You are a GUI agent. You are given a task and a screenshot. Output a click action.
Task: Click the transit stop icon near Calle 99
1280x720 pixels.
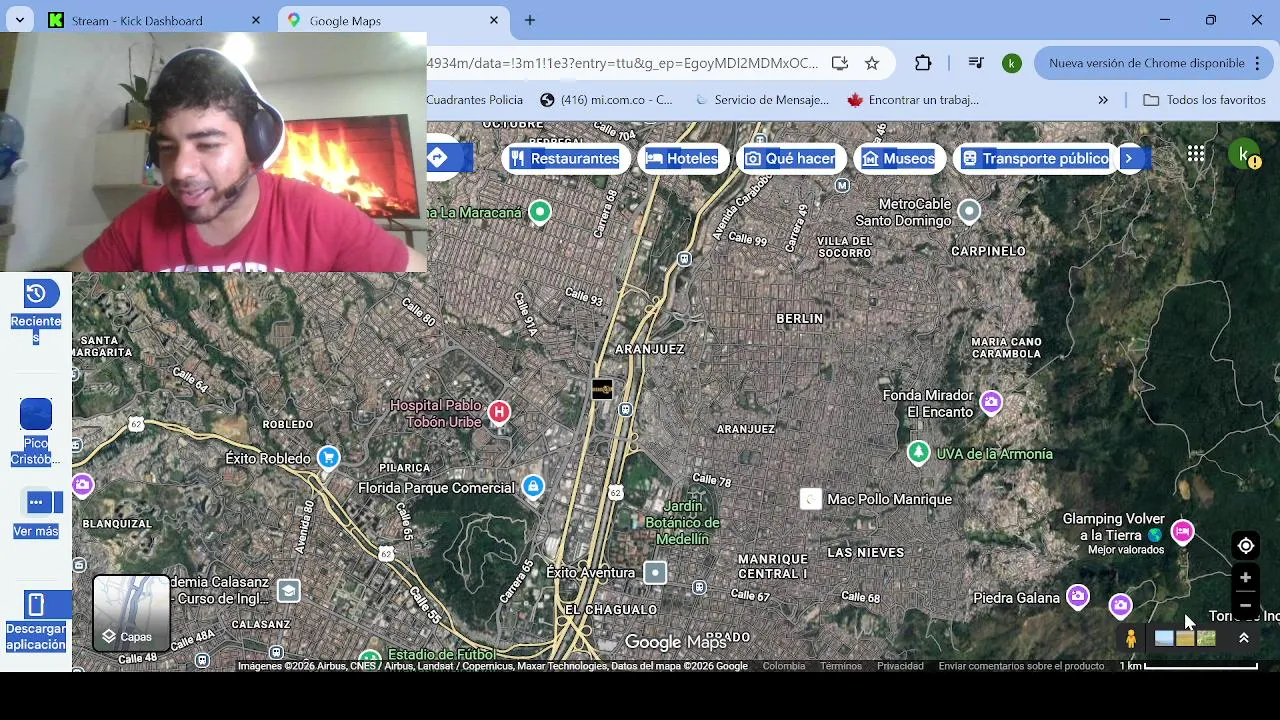point(684,259)
